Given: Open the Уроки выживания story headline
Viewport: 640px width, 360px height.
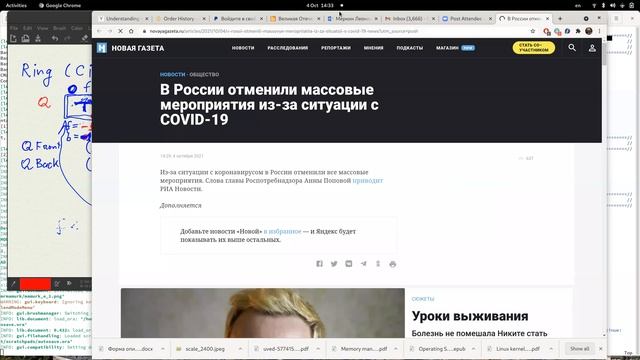Looking at the screenshot, I should 470,316.
